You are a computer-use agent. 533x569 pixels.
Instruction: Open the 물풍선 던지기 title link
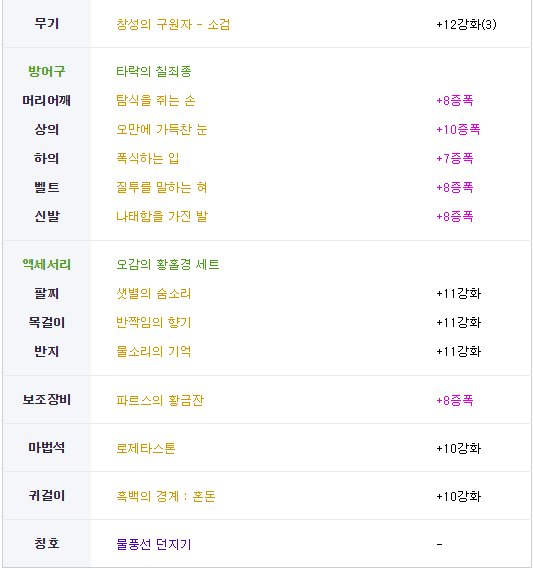tap(154, 544)
